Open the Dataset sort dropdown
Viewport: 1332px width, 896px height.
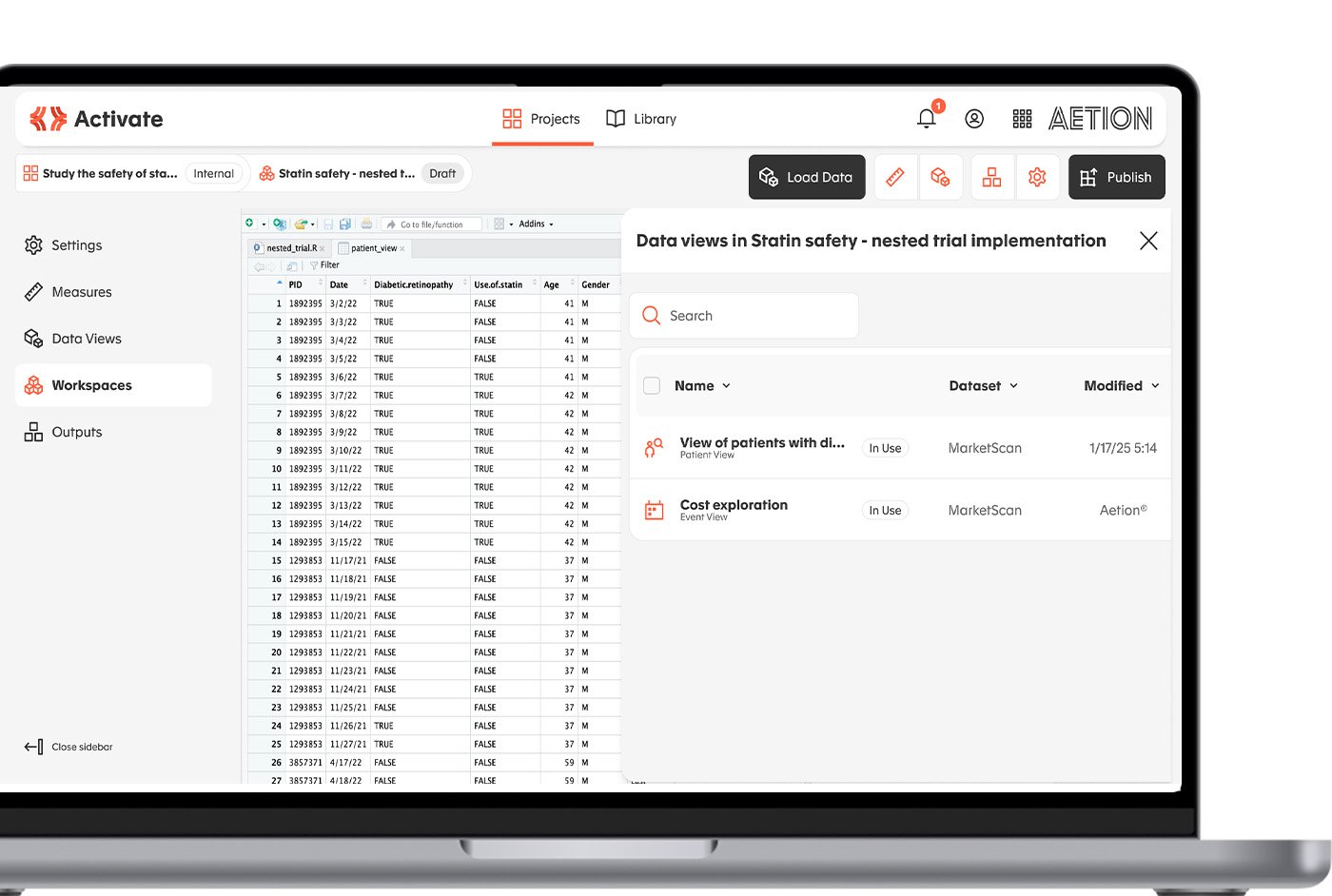(x=982, y=385)
